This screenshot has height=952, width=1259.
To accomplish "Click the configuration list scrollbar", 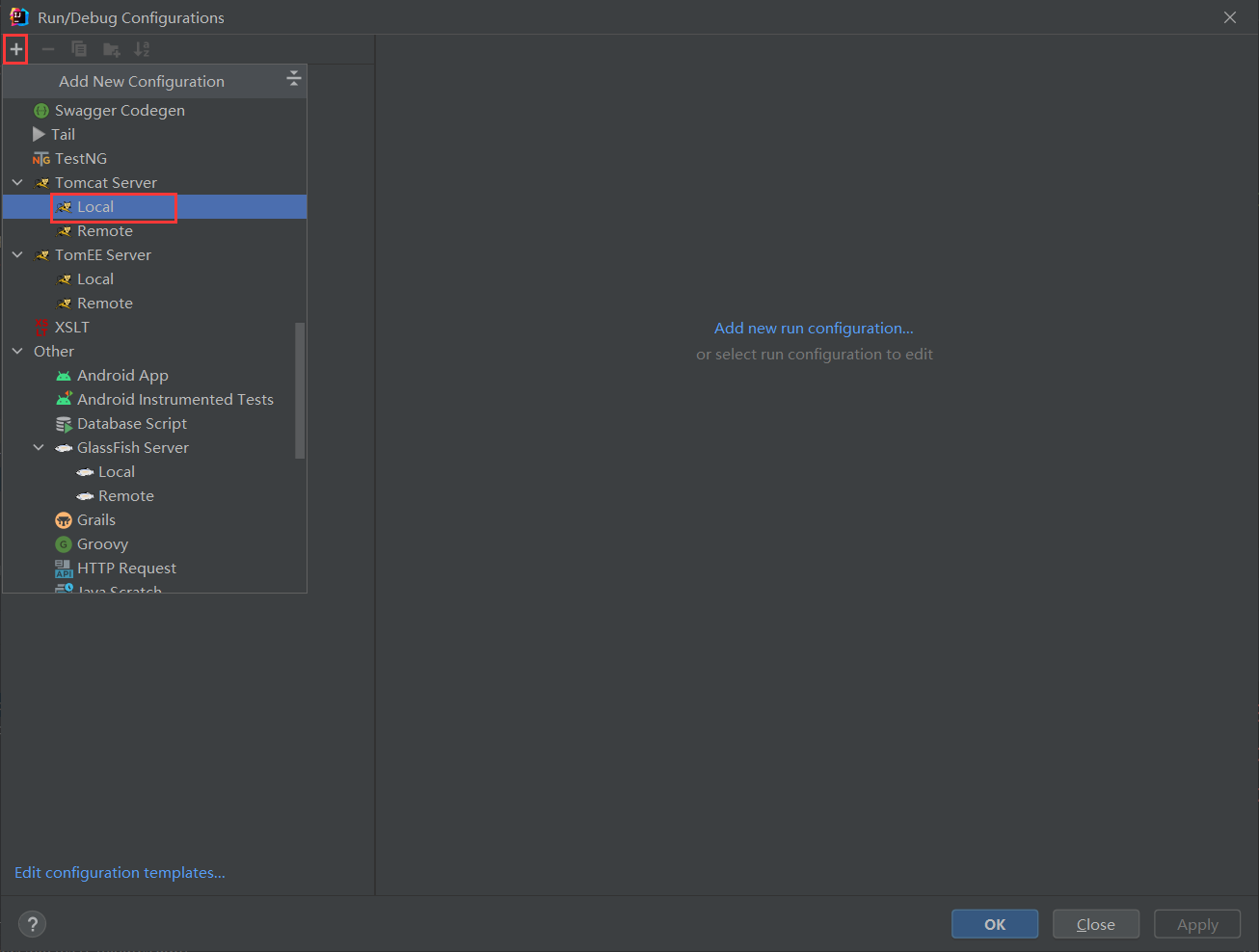I will 300,390.
